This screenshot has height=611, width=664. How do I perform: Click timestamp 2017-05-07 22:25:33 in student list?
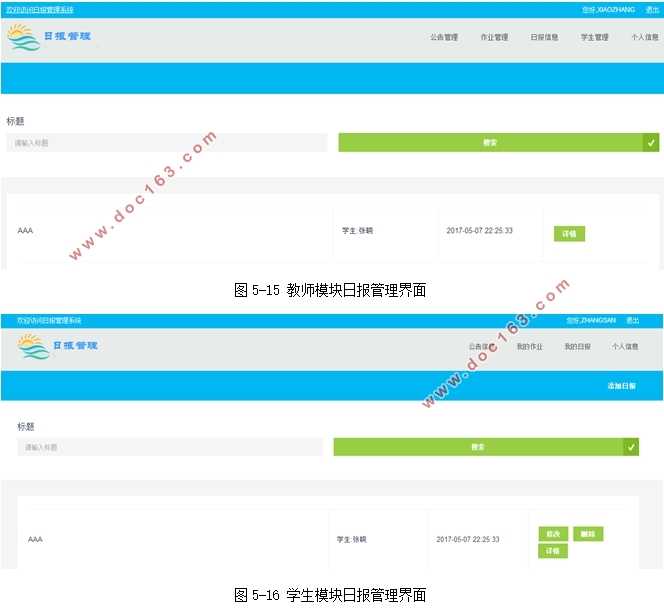(468, 539)
